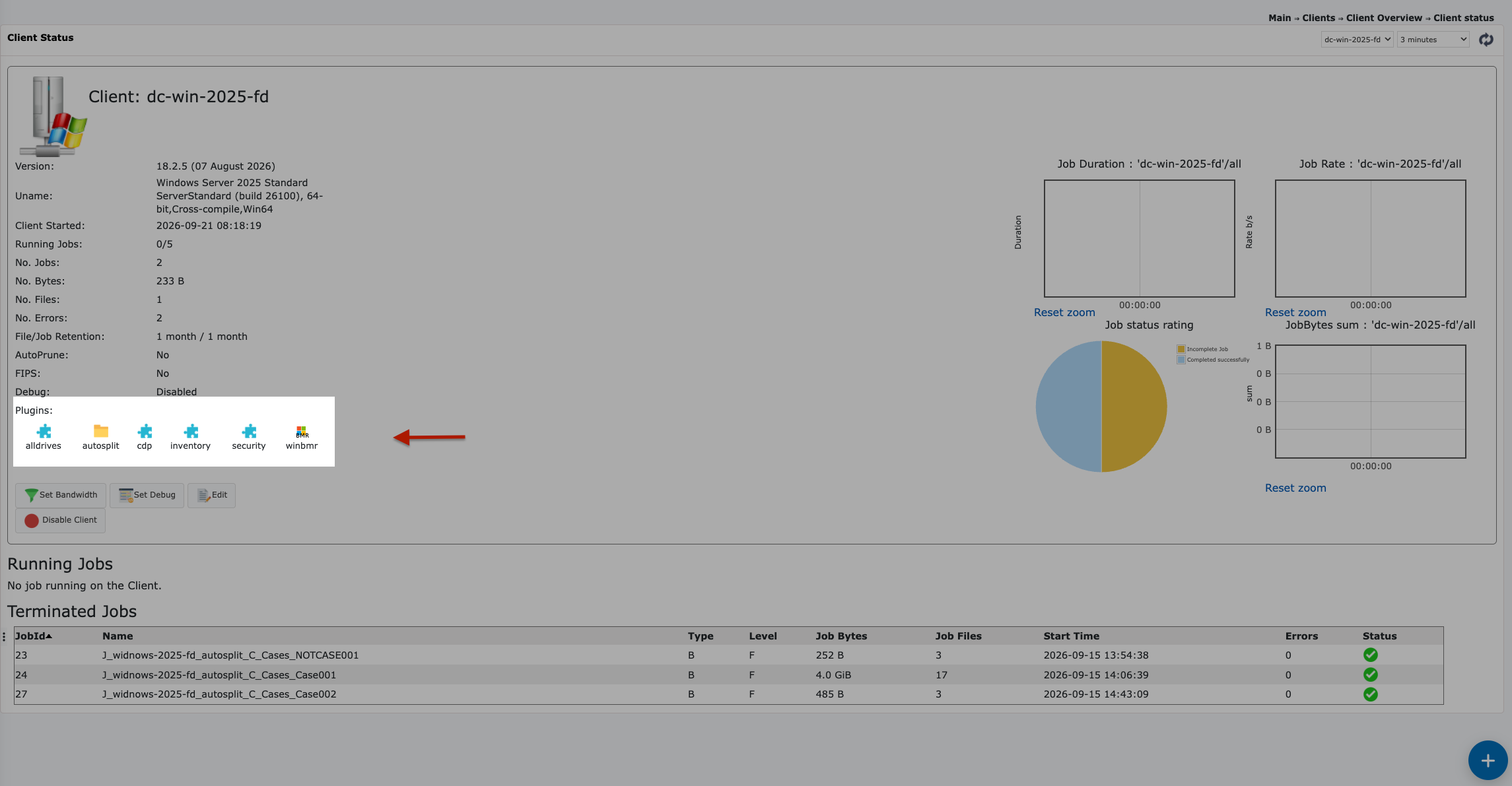
Task: Sort table by Type column header
Action: click(x=701, y=636)
